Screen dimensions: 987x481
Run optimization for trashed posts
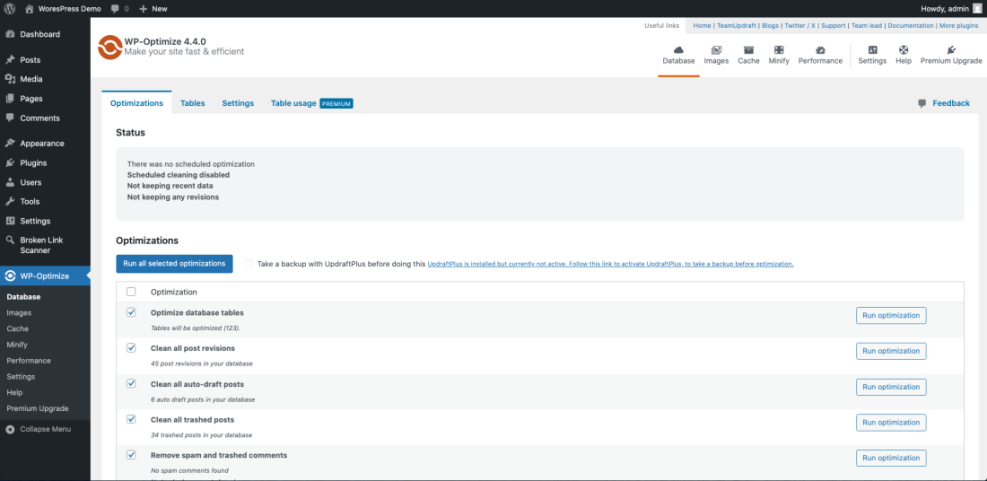click(891, 422)
